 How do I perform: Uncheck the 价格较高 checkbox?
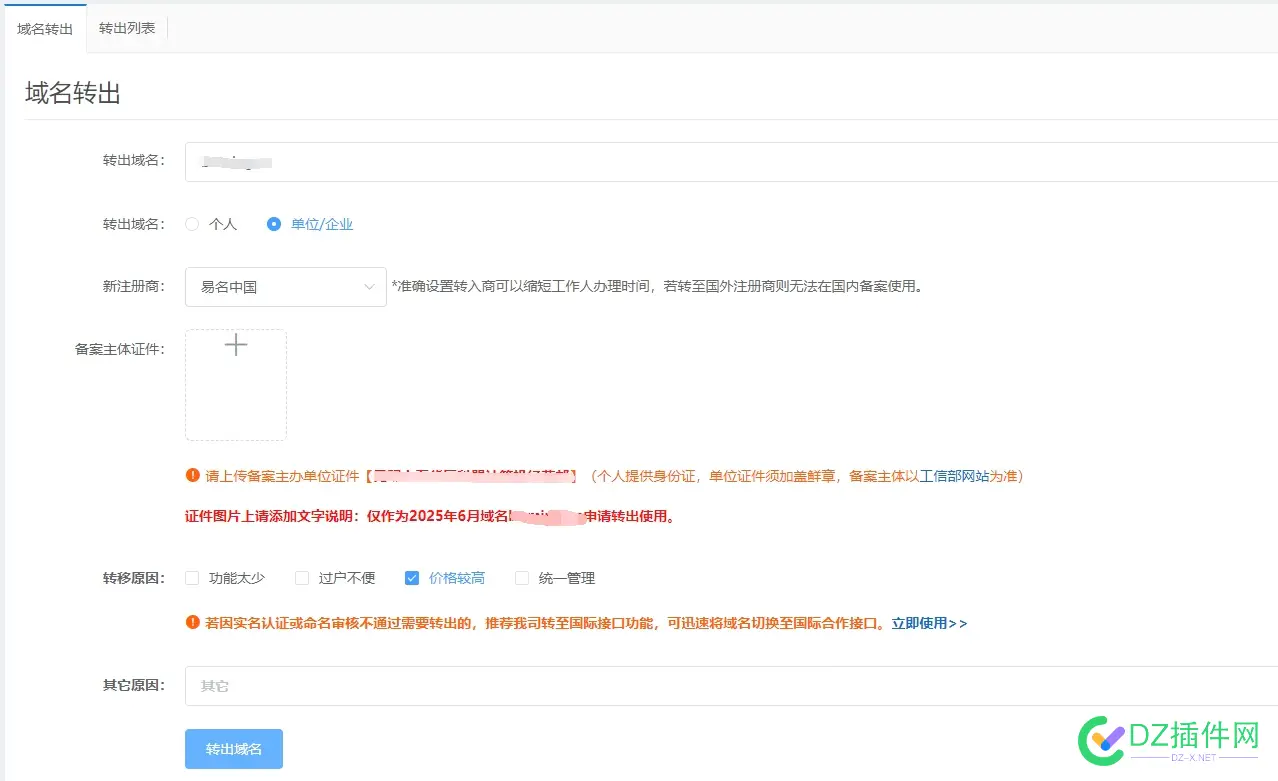(x=412, y=577)
